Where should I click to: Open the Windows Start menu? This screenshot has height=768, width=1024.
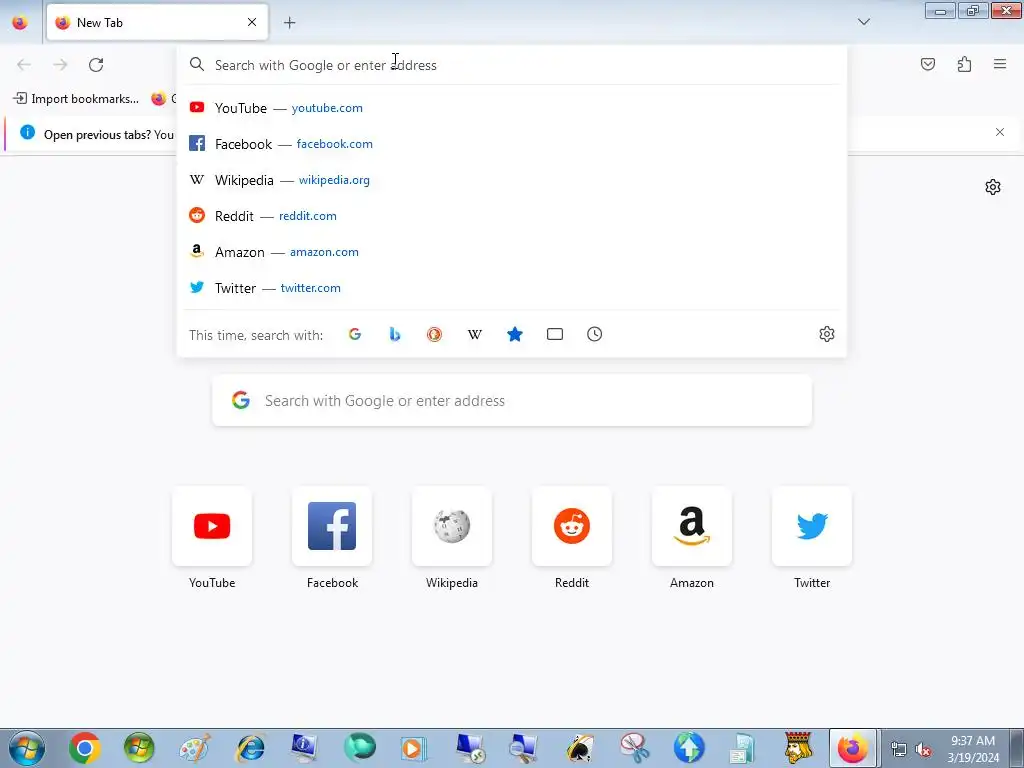point(27,748)
